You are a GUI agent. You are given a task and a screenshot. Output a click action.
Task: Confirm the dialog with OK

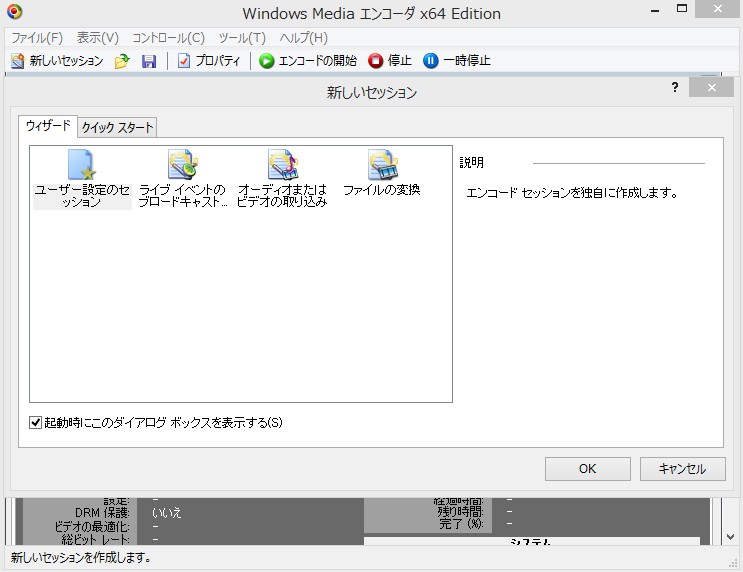coord(588,469)
